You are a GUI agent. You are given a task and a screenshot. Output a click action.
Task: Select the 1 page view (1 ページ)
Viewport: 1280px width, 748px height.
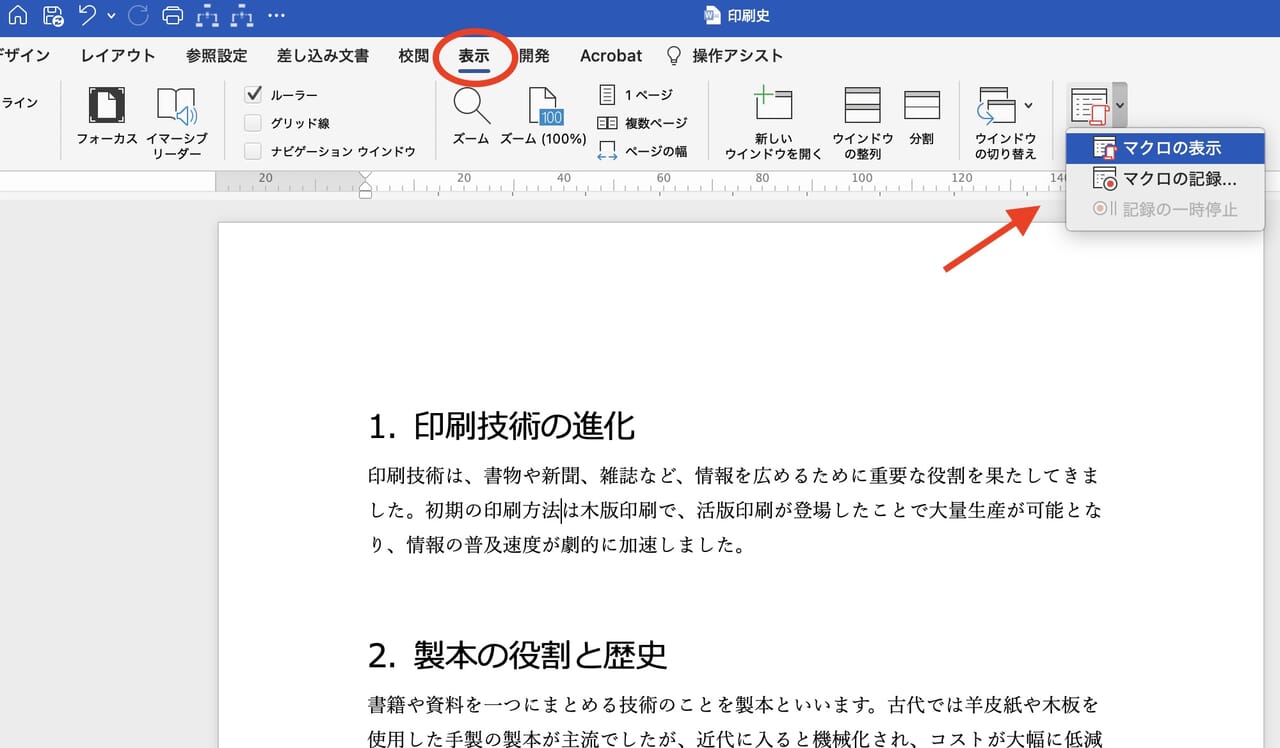click(x=636, y=95)
